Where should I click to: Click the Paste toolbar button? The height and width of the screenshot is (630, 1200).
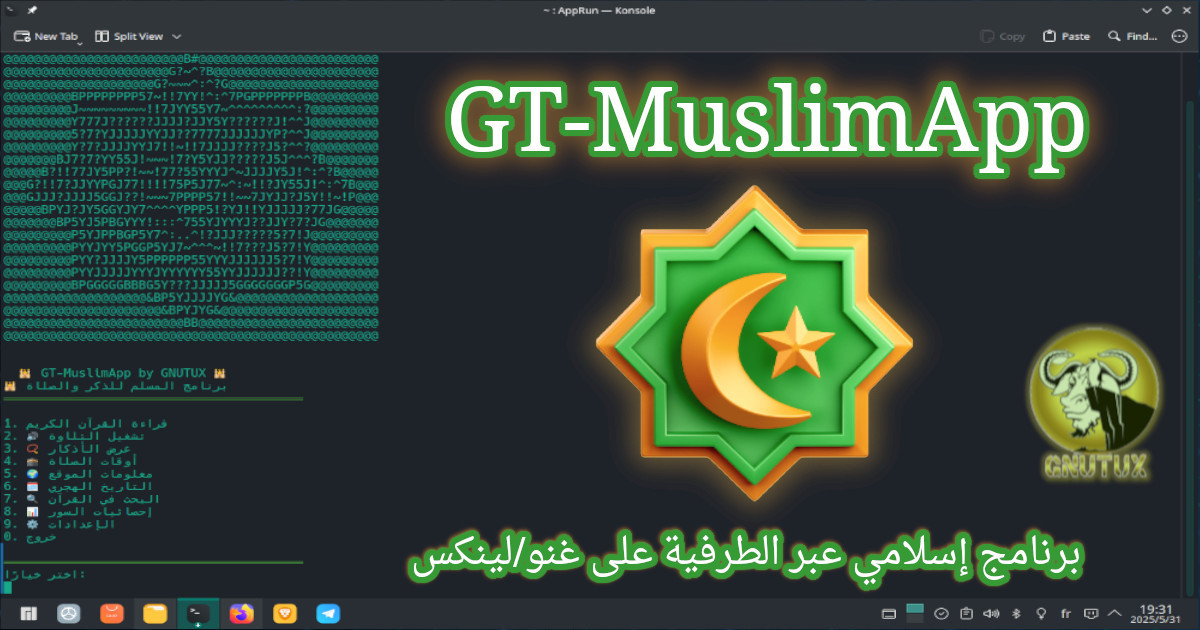point(1066,36)
